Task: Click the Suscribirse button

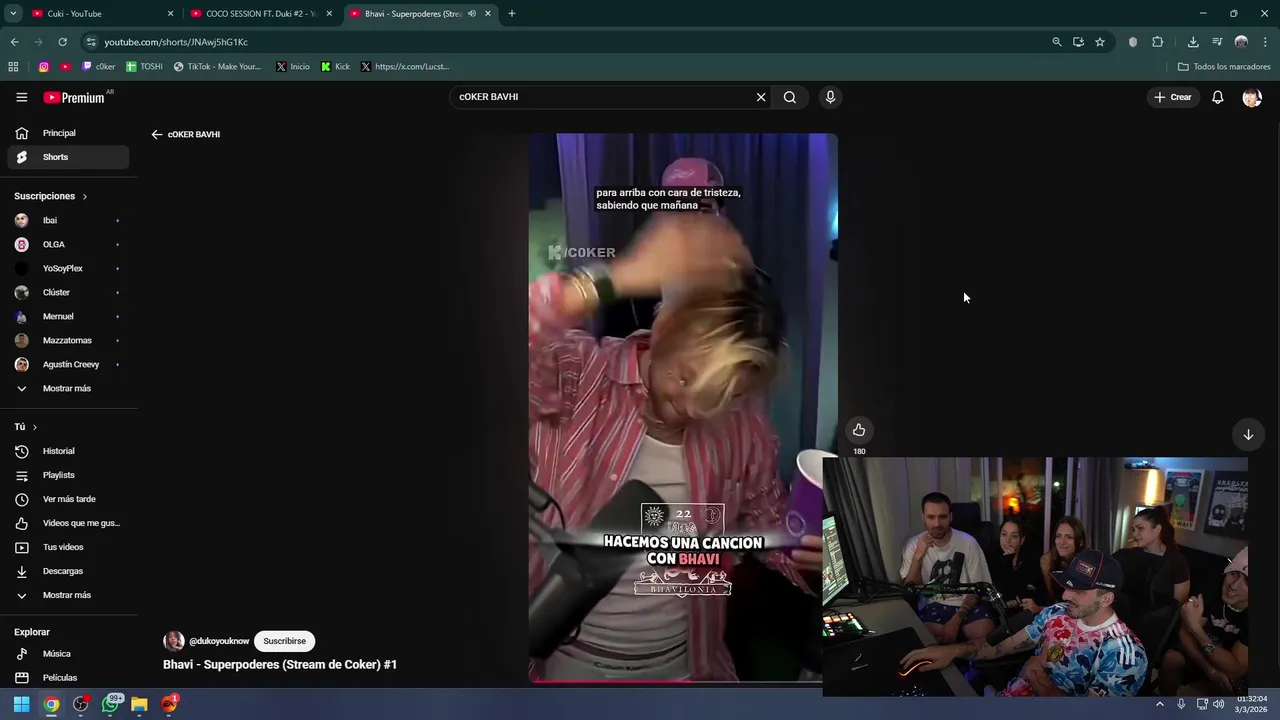Action: [285, 641]
